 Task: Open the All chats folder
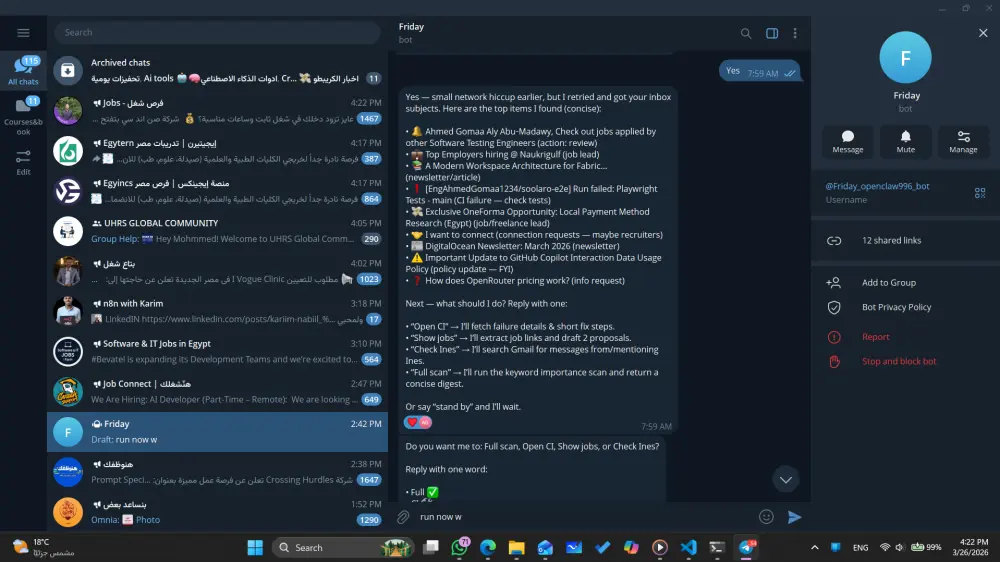tap(24, 71)
